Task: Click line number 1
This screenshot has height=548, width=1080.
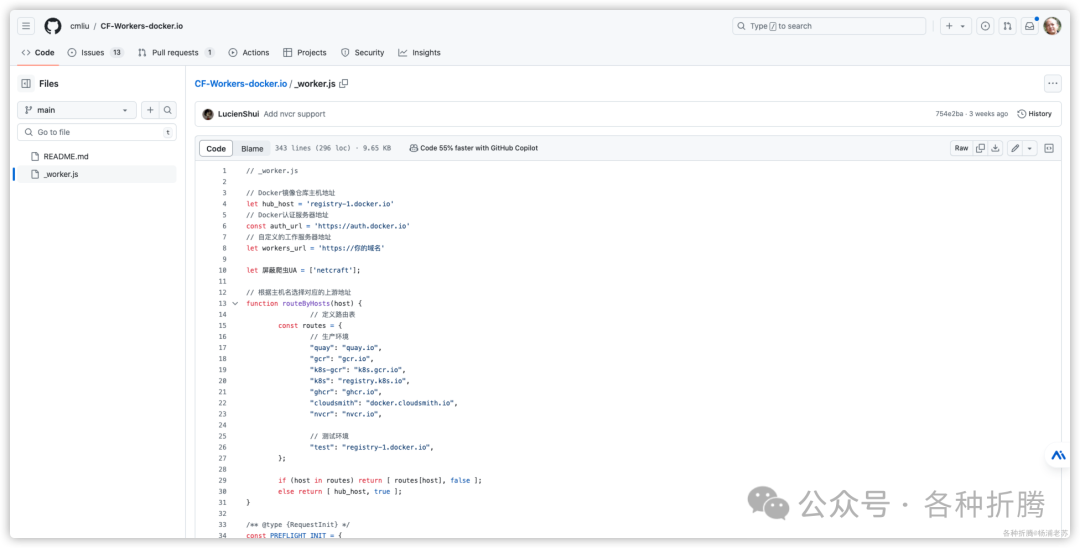Action: point(223,171)
